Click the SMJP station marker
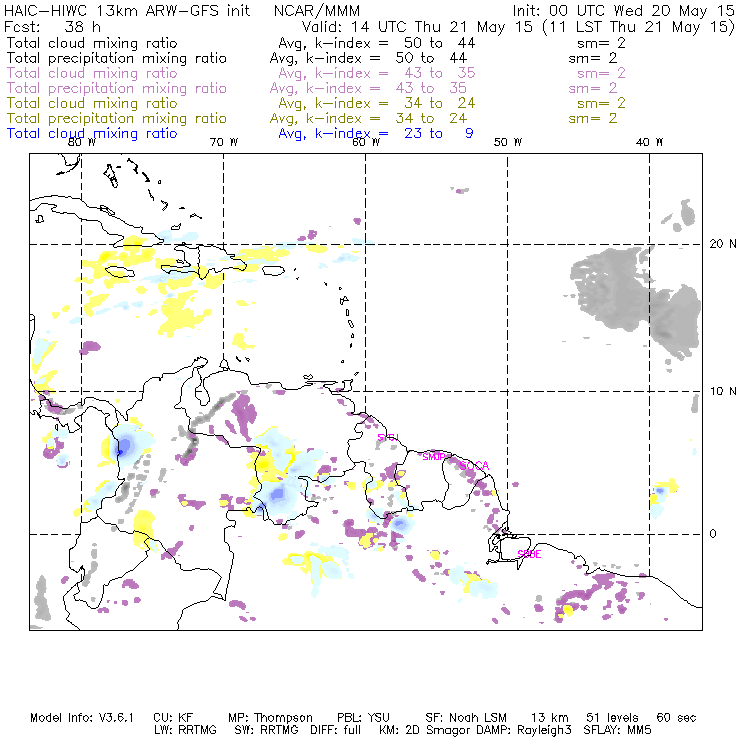This screenshot has height=740, width=740. pos(434,457)
